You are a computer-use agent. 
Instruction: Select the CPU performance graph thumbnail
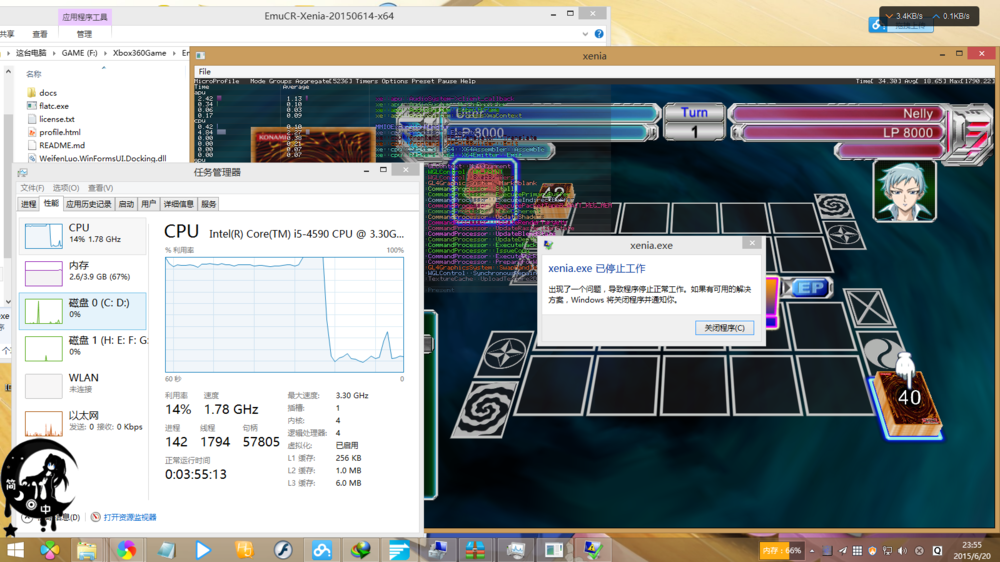(x=43, y=235)
